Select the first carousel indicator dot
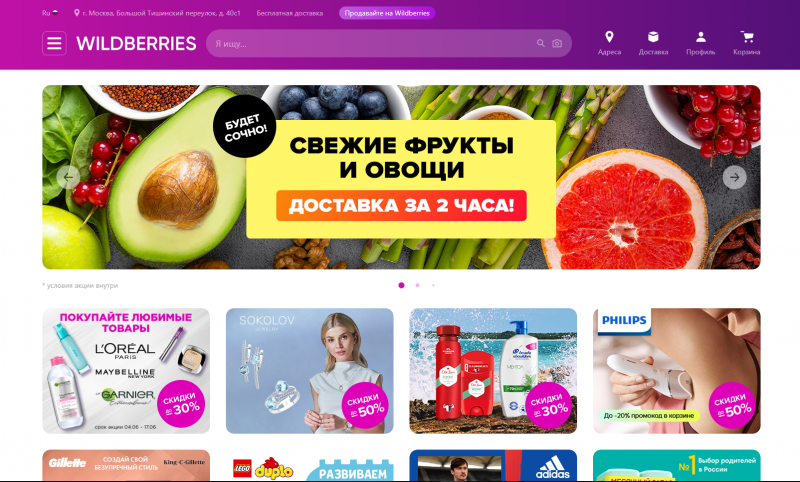This screenshot has width=800, height=482. pyautogui.click(x=402, y=285)
